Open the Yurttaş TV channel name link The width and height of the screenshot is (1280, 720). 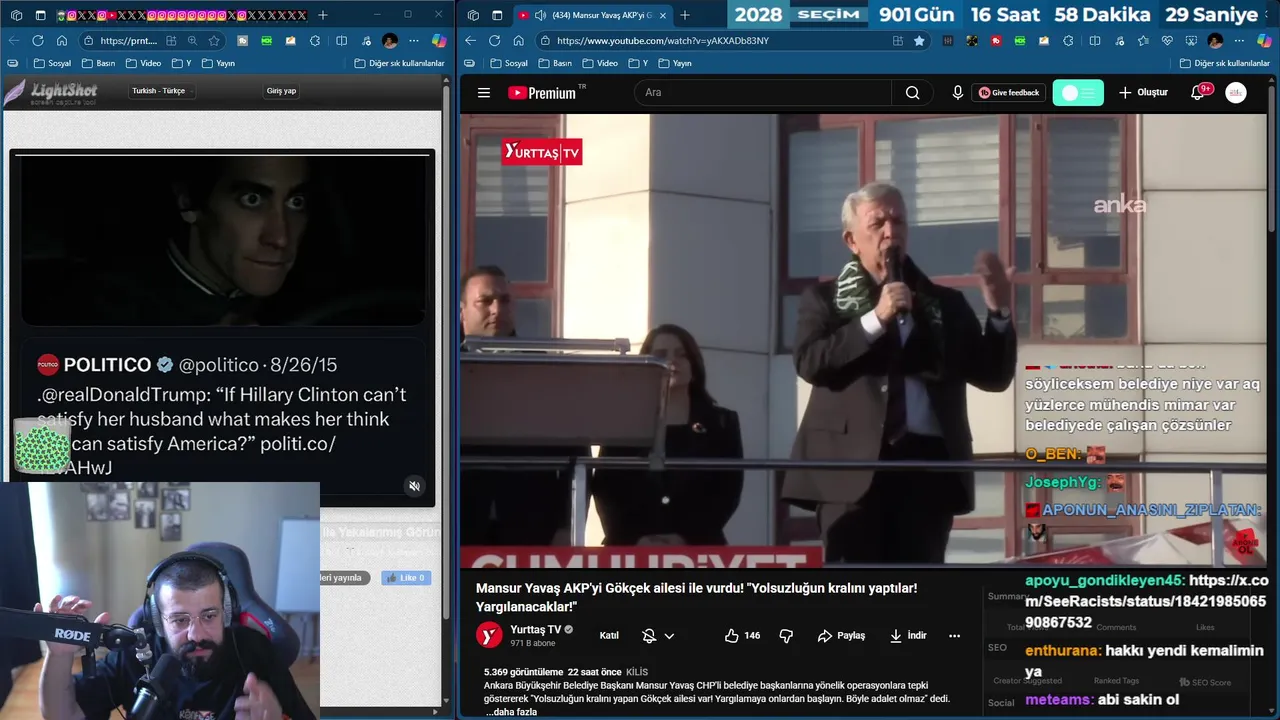click(536, 629)
